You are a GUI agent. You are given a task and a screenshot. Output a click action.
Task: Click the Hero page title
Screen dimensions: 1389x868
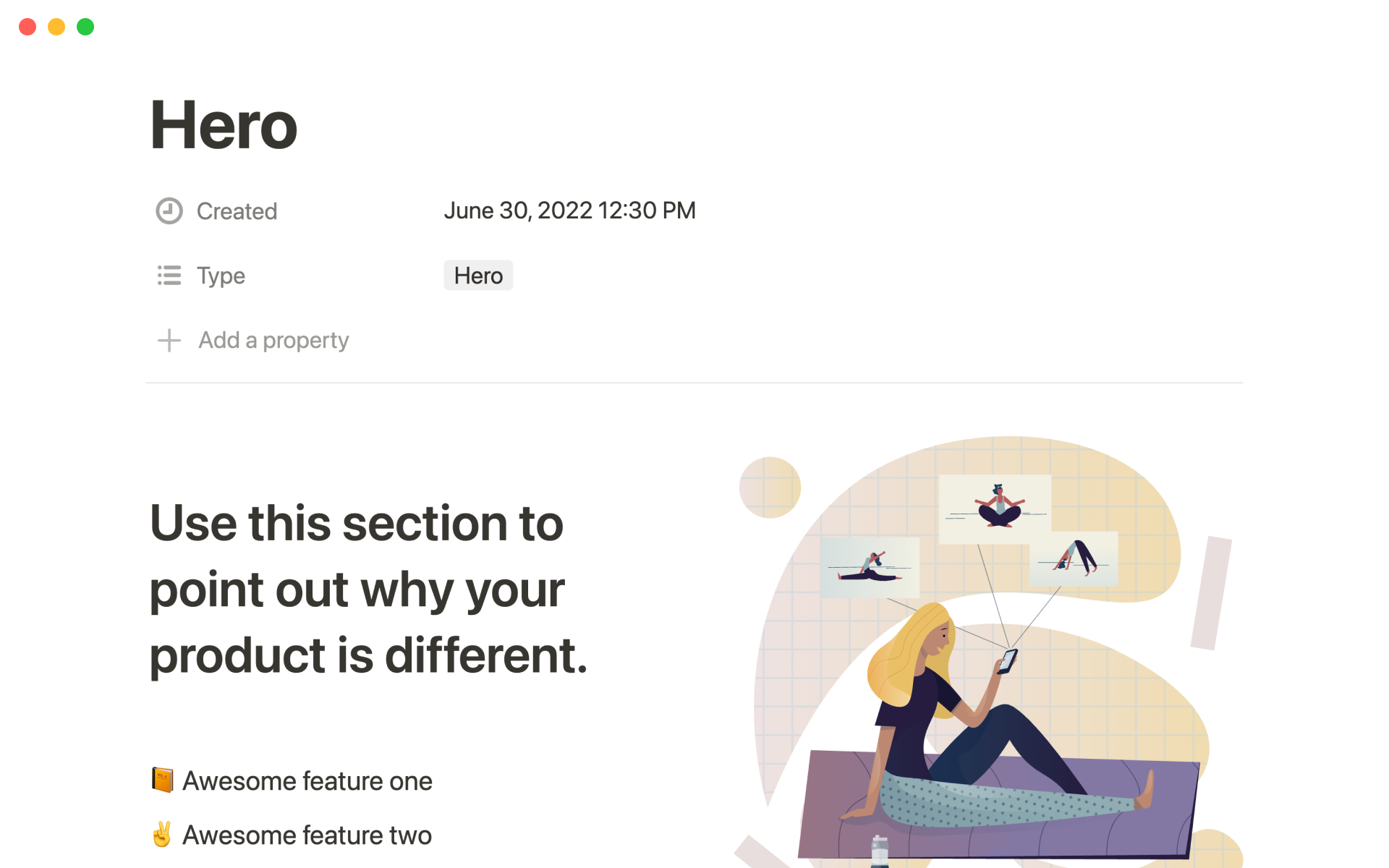pyautogui.click(x=224, y=126)
